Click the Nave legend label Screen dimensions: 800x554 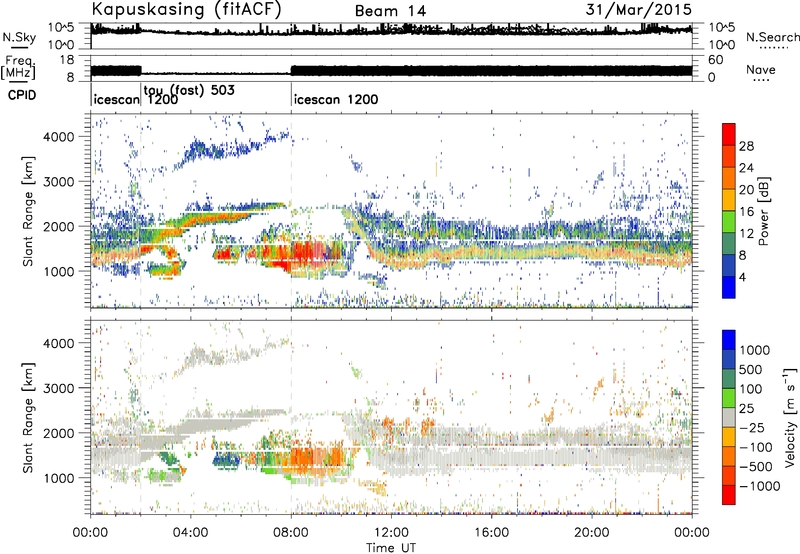click(x=761, y=69)
